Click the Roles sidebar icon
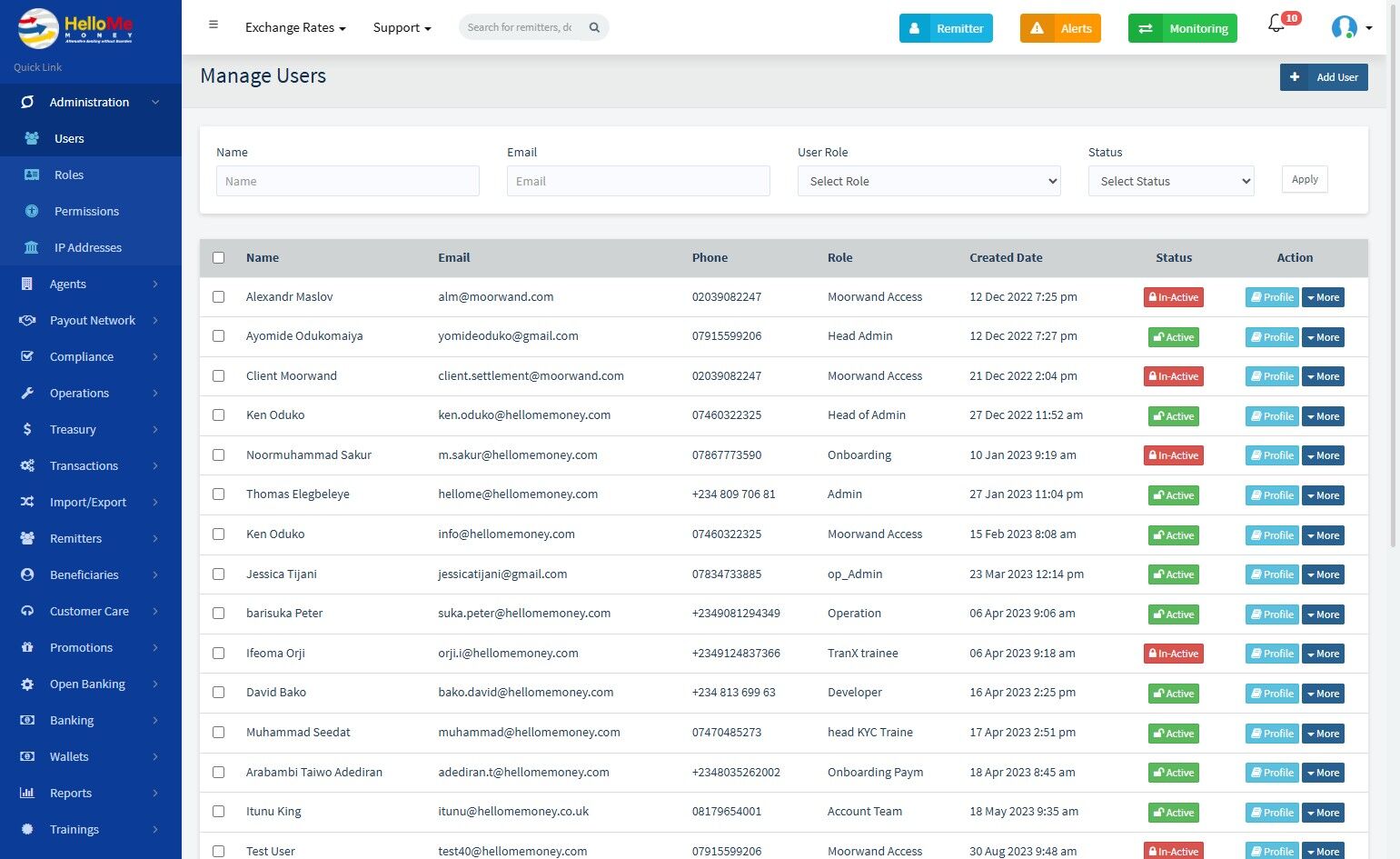Image resolution: width=1400 pixels, height=859 pixels. [x=32, y=175]
